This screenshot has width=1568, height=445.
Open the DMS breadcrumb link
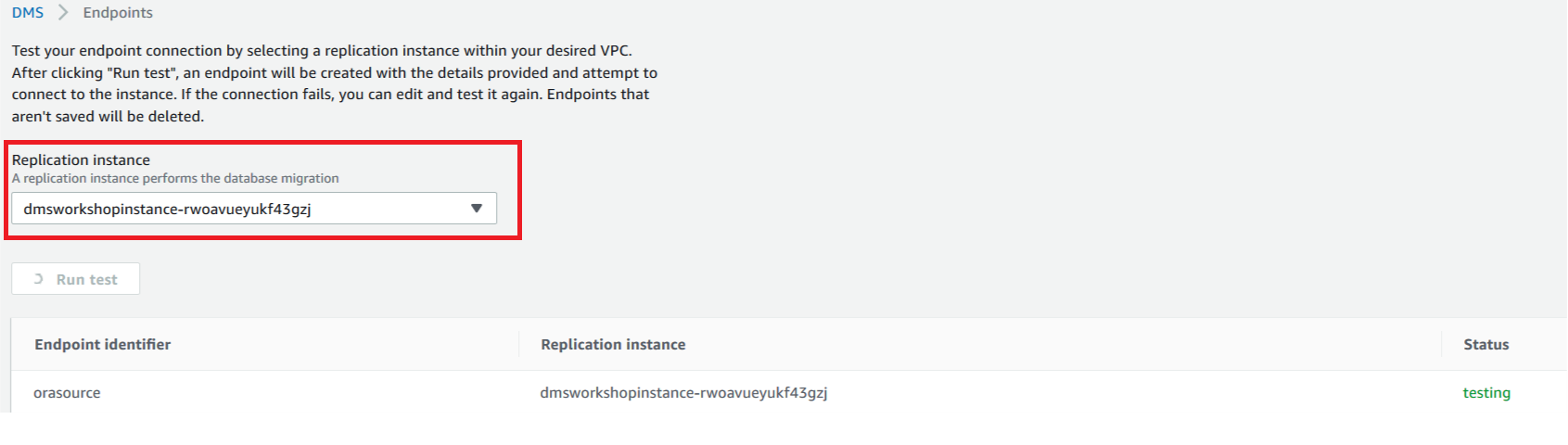[x=28, y=13]
